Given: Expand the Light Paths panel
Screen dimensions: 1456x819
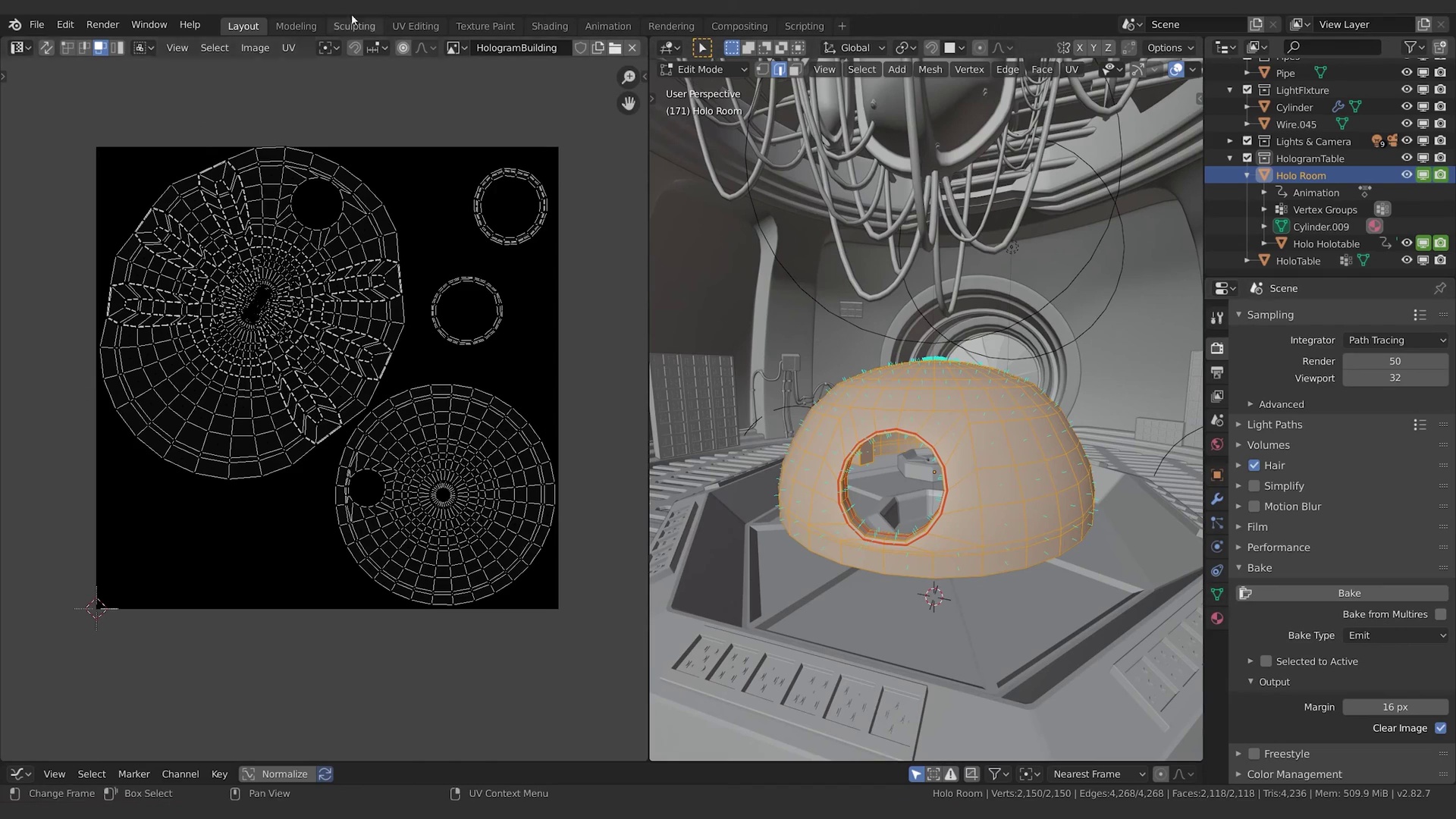Looking at the screenshot, I should point(1274,425).
